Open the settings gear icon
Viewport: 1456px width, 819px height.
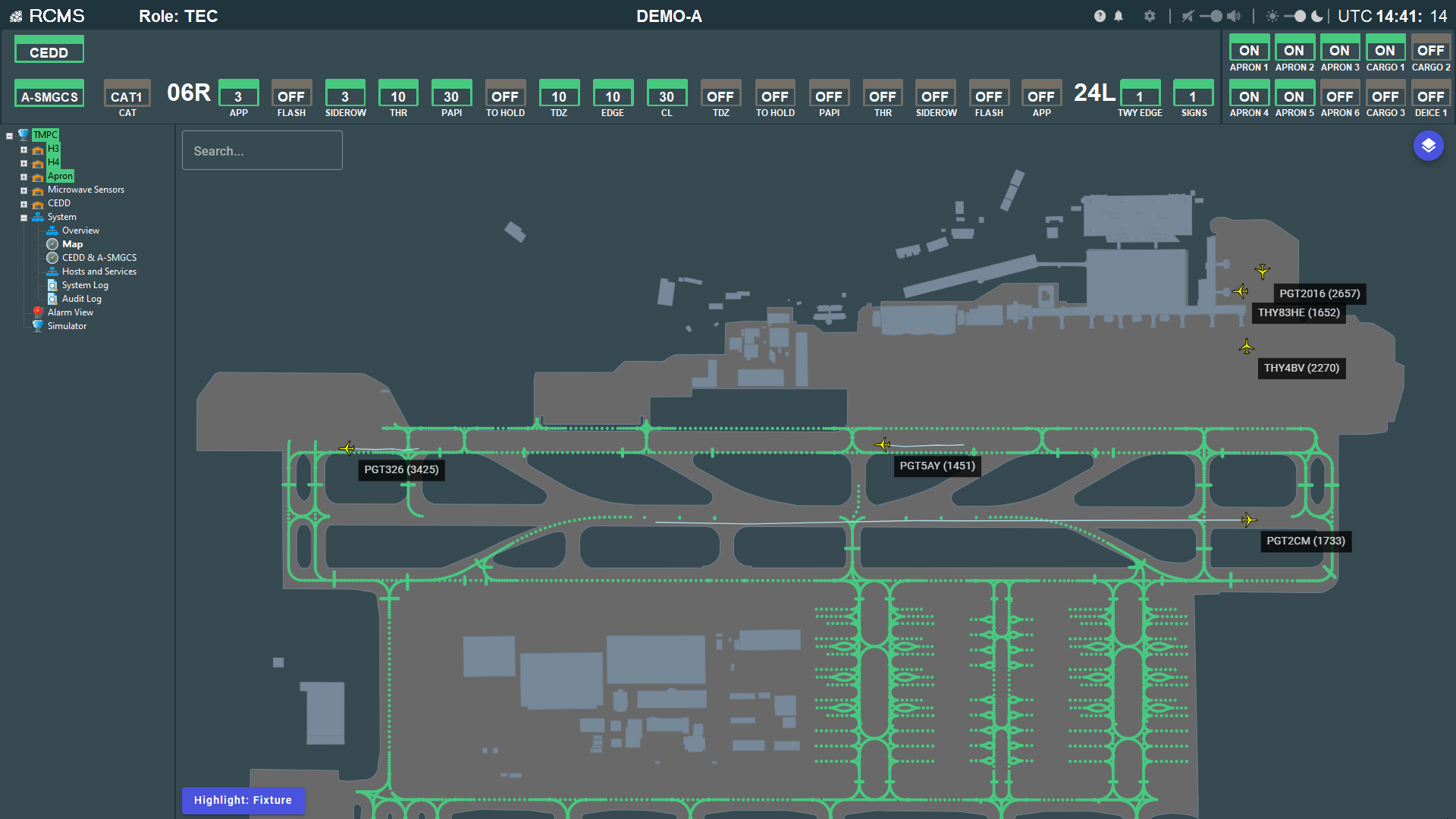click(x=1150, y=16)
